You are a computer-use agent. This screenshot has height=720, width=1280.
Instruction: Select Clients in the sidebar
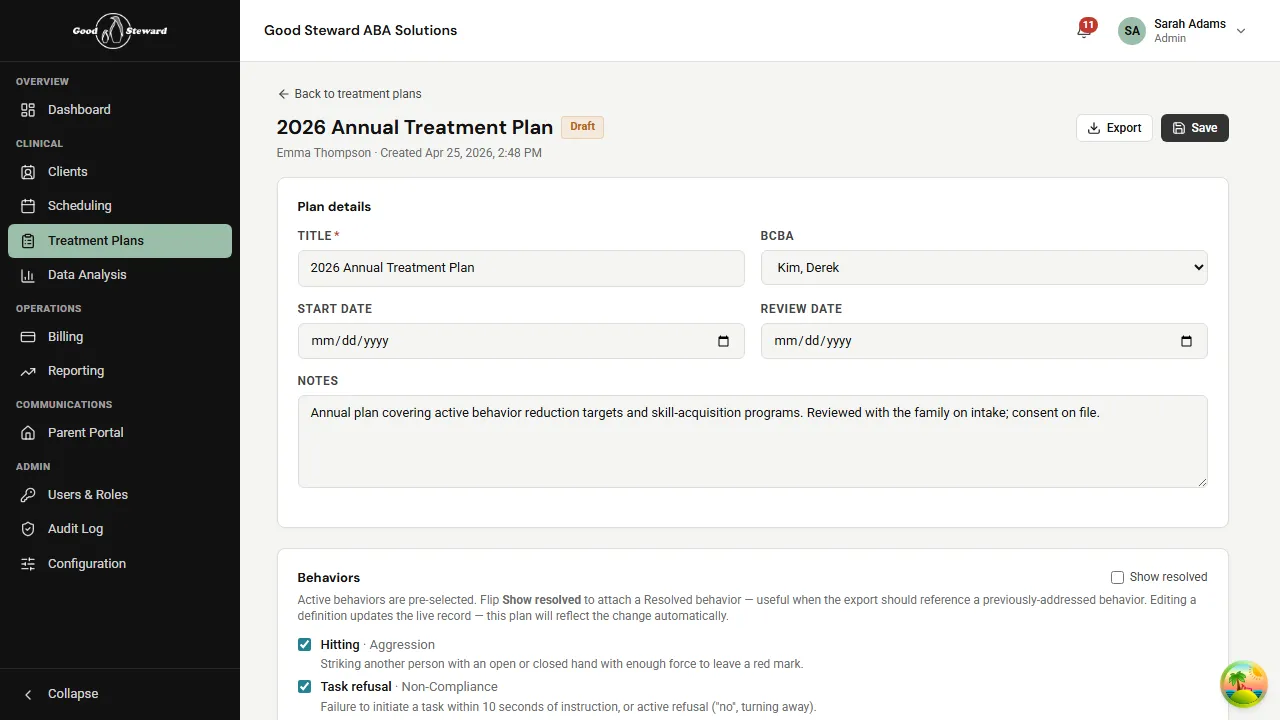[x=67, y=171]
